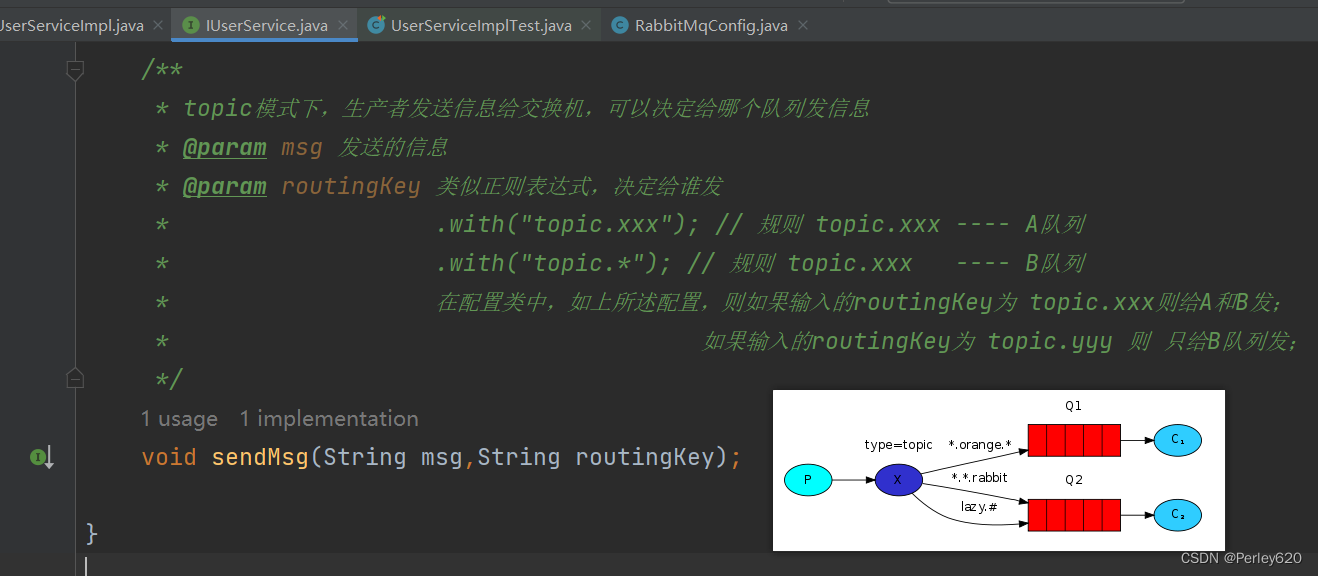Screen dimensions: 1318x576
Task: Close the RabbitMqConfig.java tab
Action: [802, 26]
